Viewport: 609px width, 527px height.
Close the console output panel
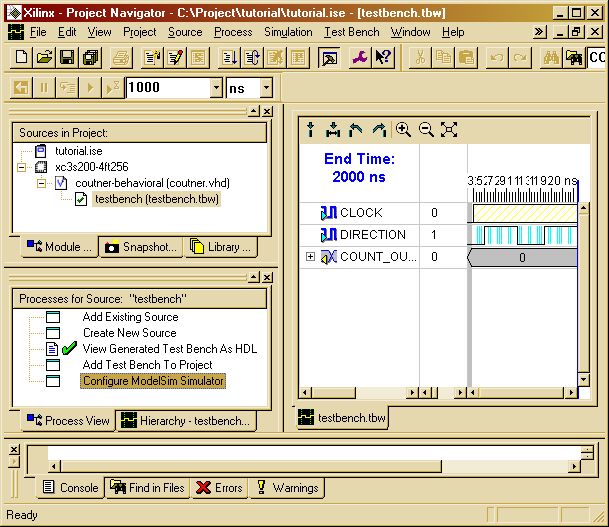coord(14,449)
